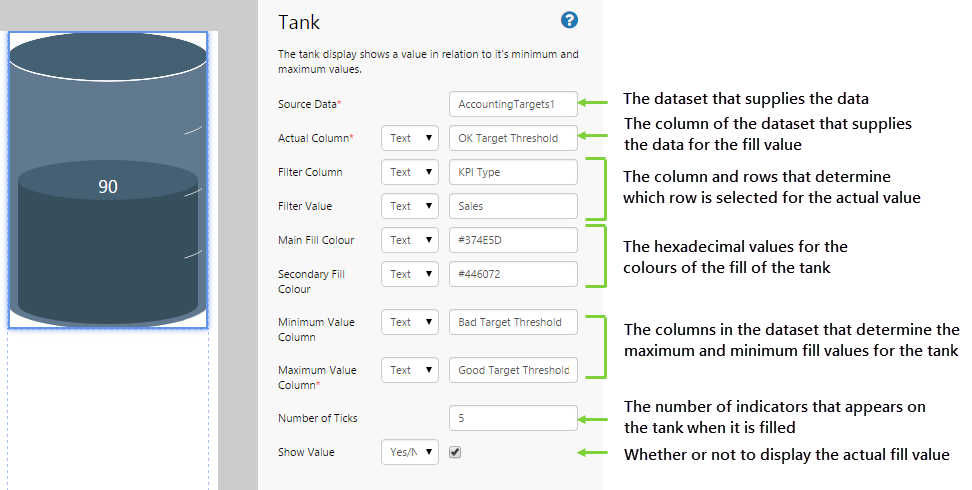Open the Secondary Fill Colour type dropdown
The width and height of the screenshot is (972, 490).
tap(410, 274)
